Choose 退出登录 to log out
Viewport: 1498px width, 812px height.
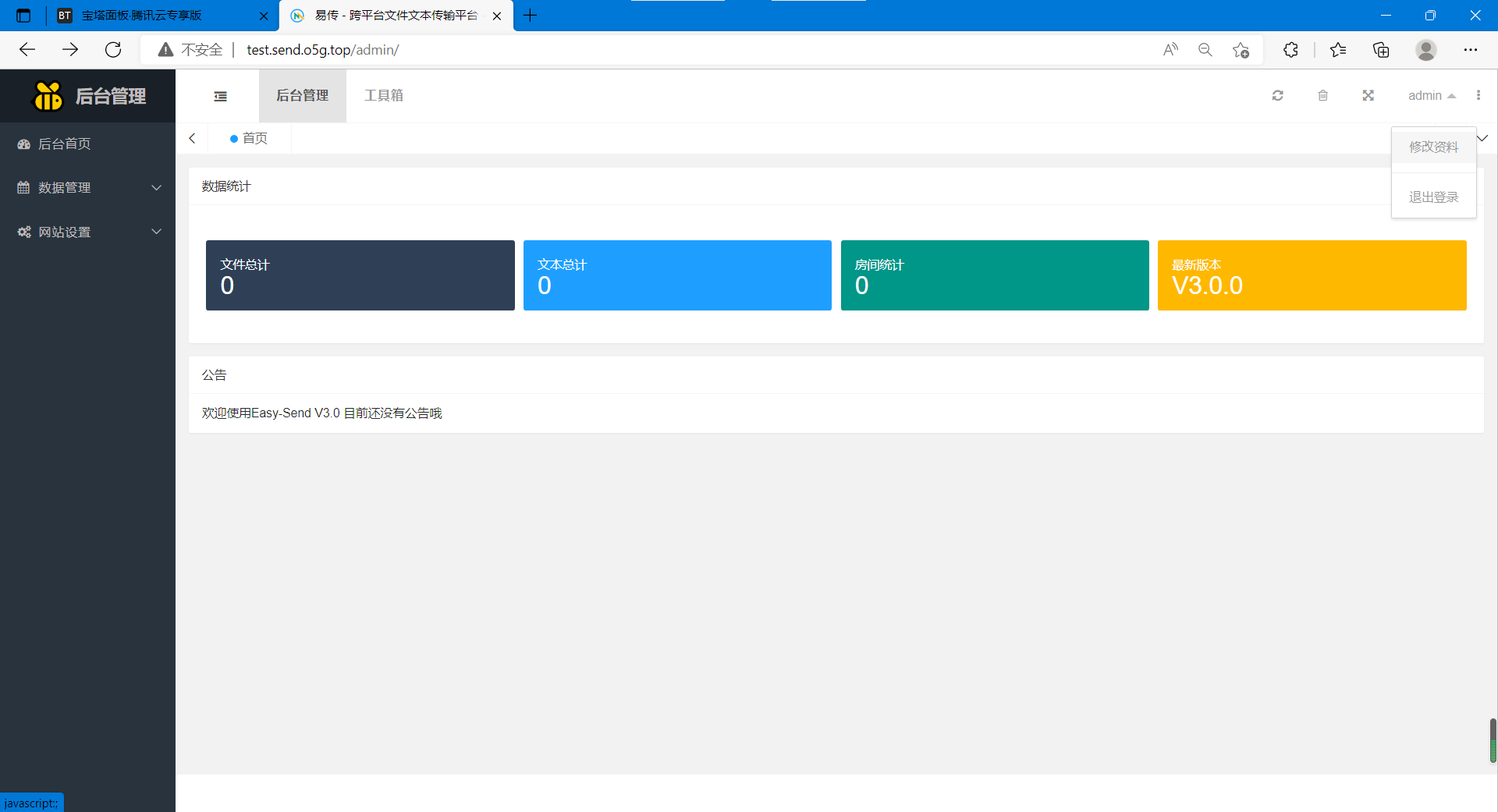(1433, 197)
